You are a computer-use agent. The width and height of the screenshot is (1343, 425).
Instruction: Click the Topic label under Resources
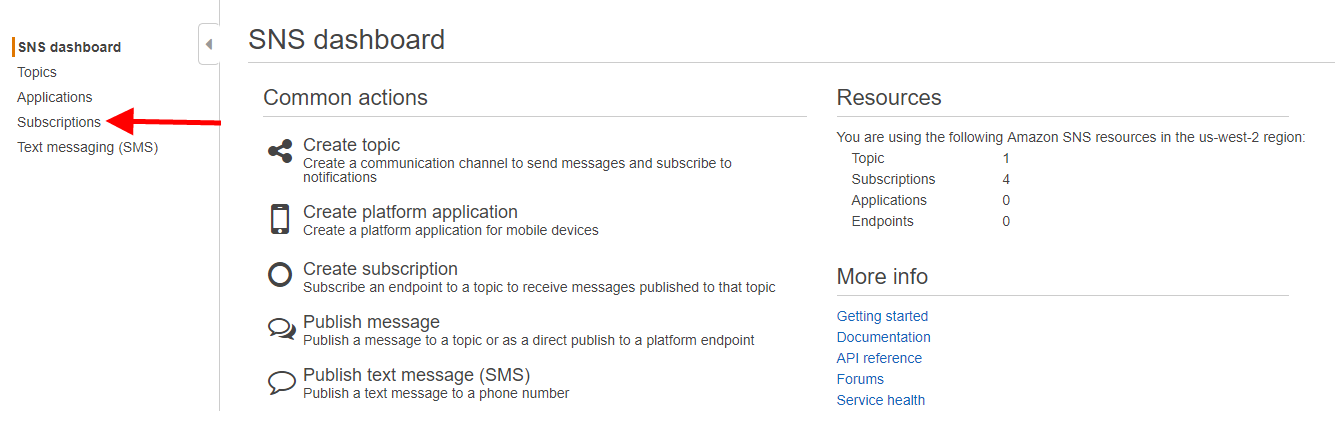pyautogui.click(x=868, y=158)
